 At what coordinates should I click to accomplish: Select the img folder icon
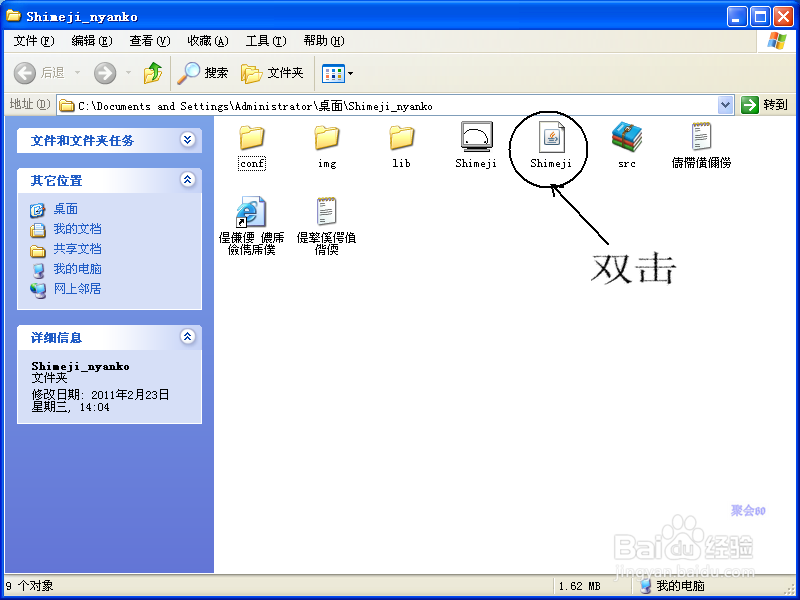[327, 138]
